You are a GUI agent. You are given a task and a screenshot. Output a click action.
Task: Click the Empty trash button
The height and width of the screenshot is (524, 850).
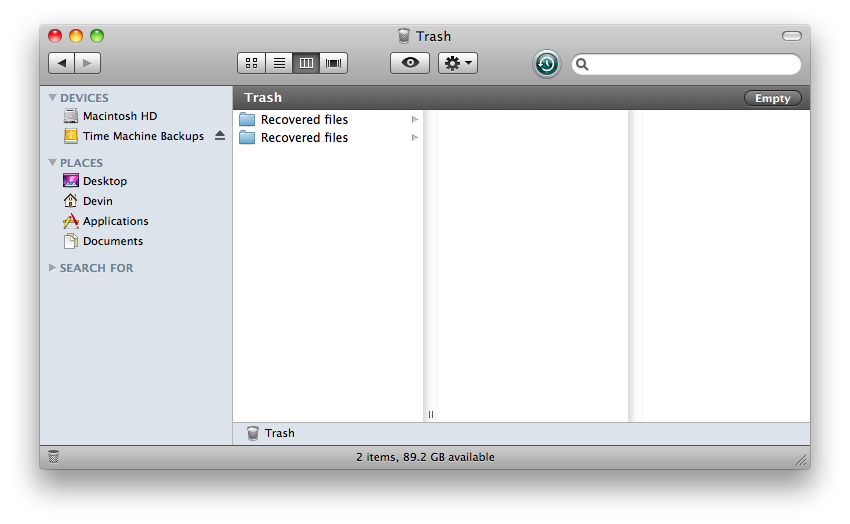tap(772, 98)
